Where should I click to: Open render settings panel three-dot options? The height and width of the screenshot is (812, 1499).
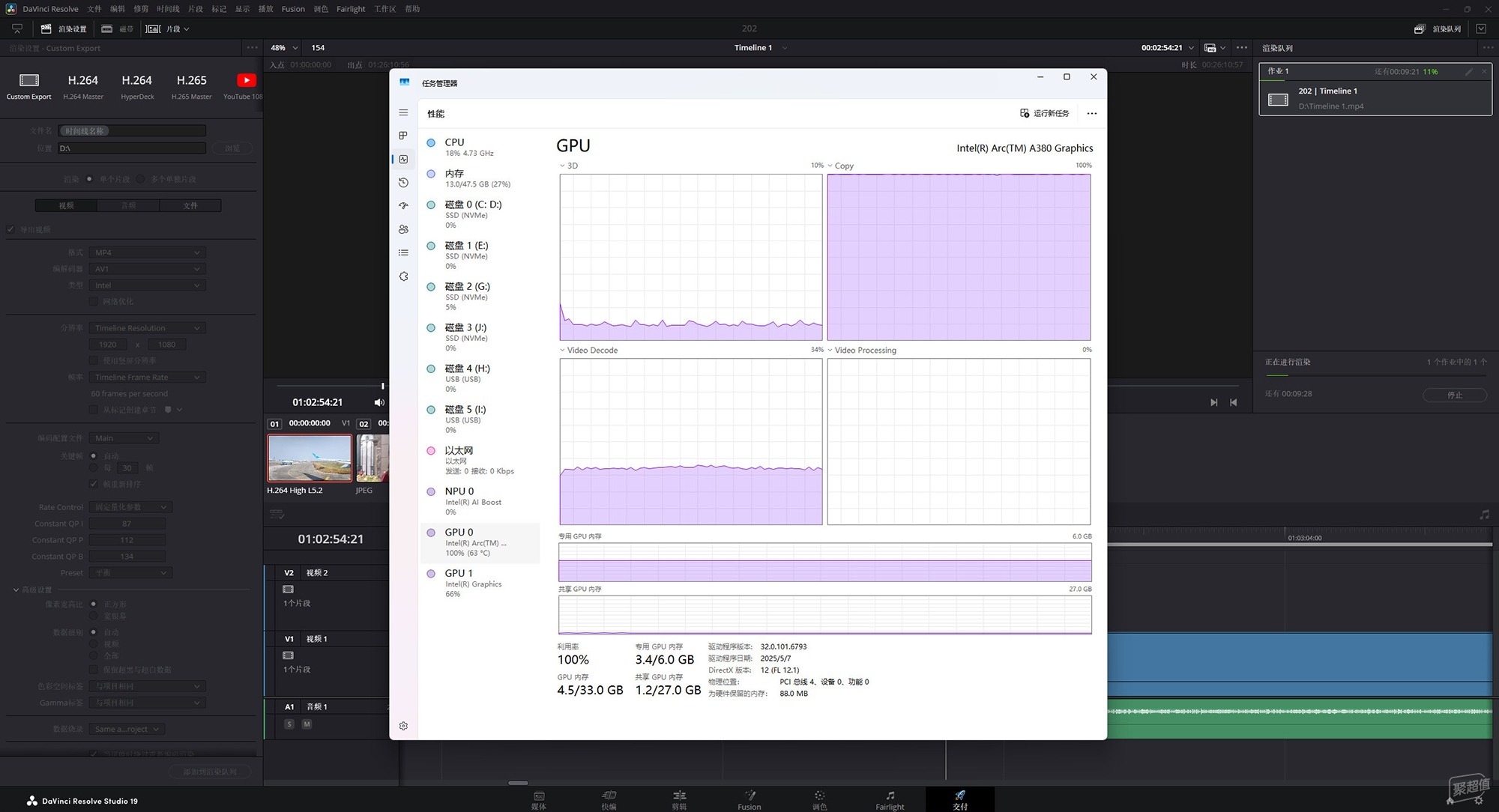tap(253, 48)
